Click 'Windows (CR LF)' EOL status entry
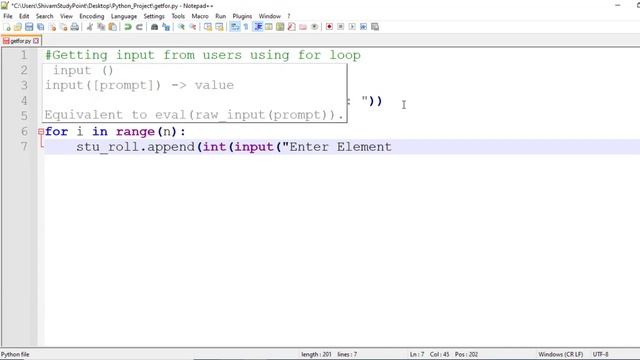Image resolution: width=640 pixels, height=360 pixels. click(x=560, y=354)
